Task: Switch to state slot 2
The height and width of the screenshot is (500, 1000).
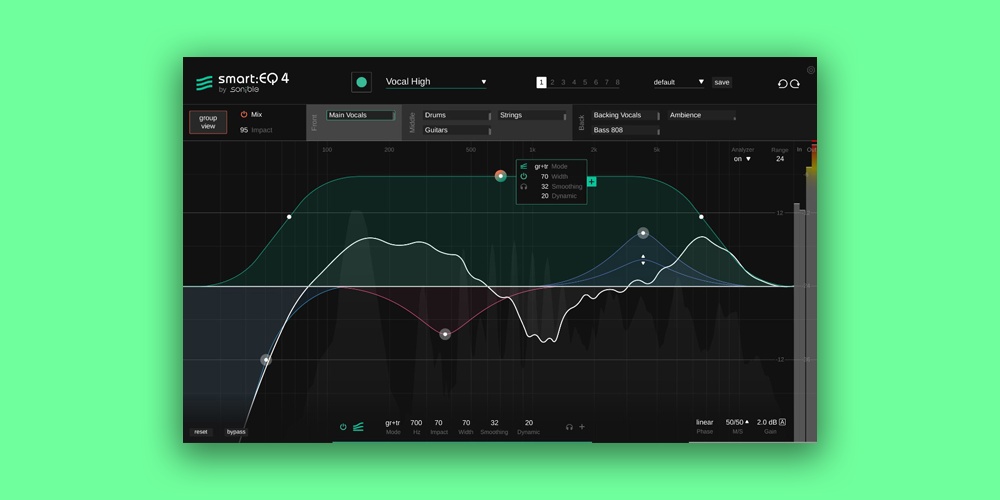Action: coord(552,82)
